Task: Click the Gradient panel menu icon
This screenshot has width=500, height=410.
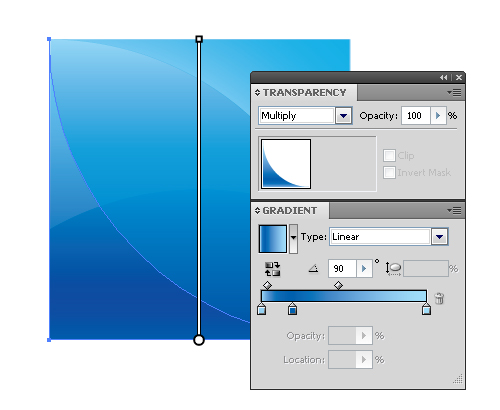Action: (455, 210)
